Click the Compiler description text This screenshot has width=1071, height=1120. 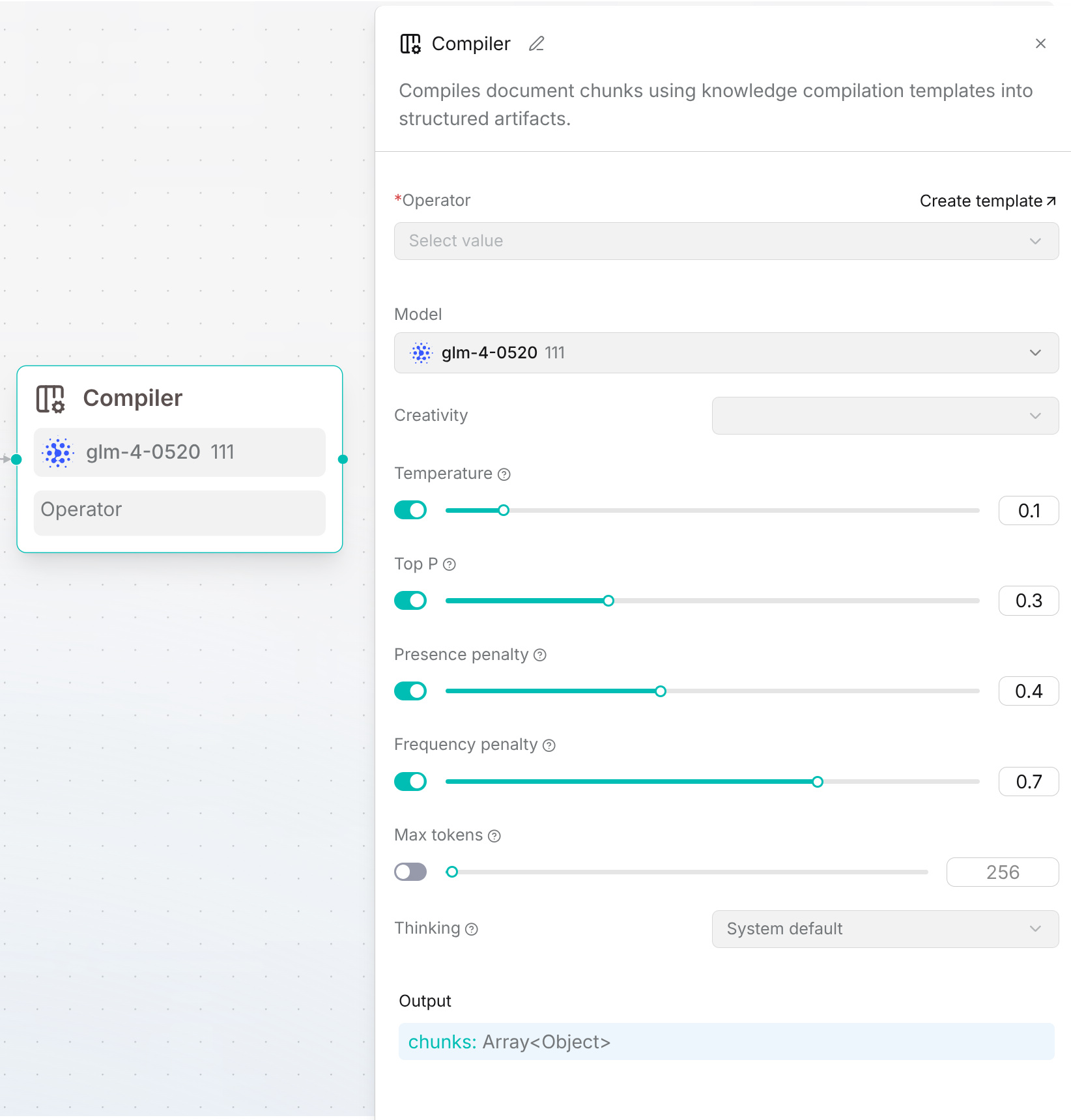click(x=716, y=105)
